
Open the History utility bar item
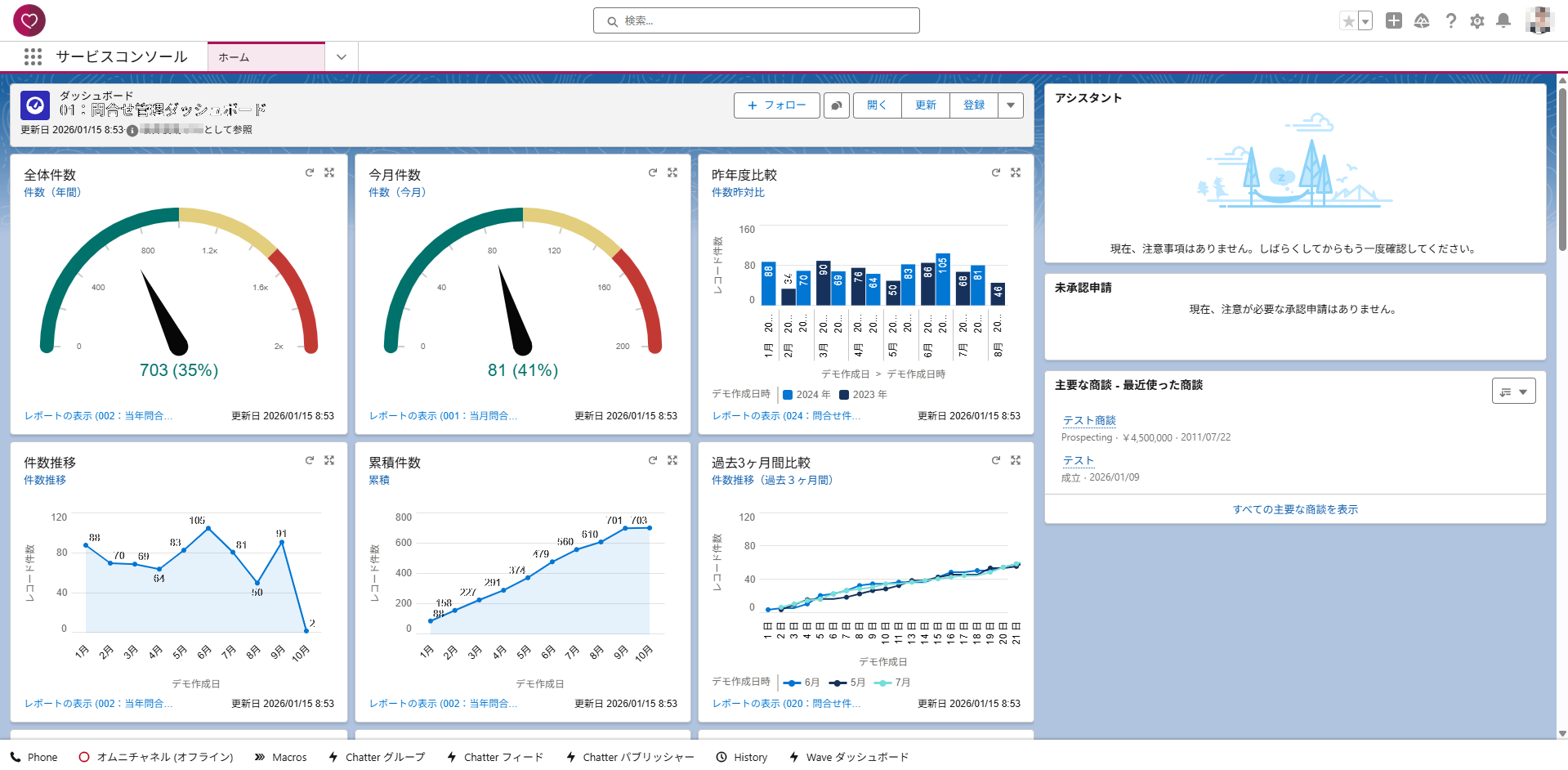742,757
